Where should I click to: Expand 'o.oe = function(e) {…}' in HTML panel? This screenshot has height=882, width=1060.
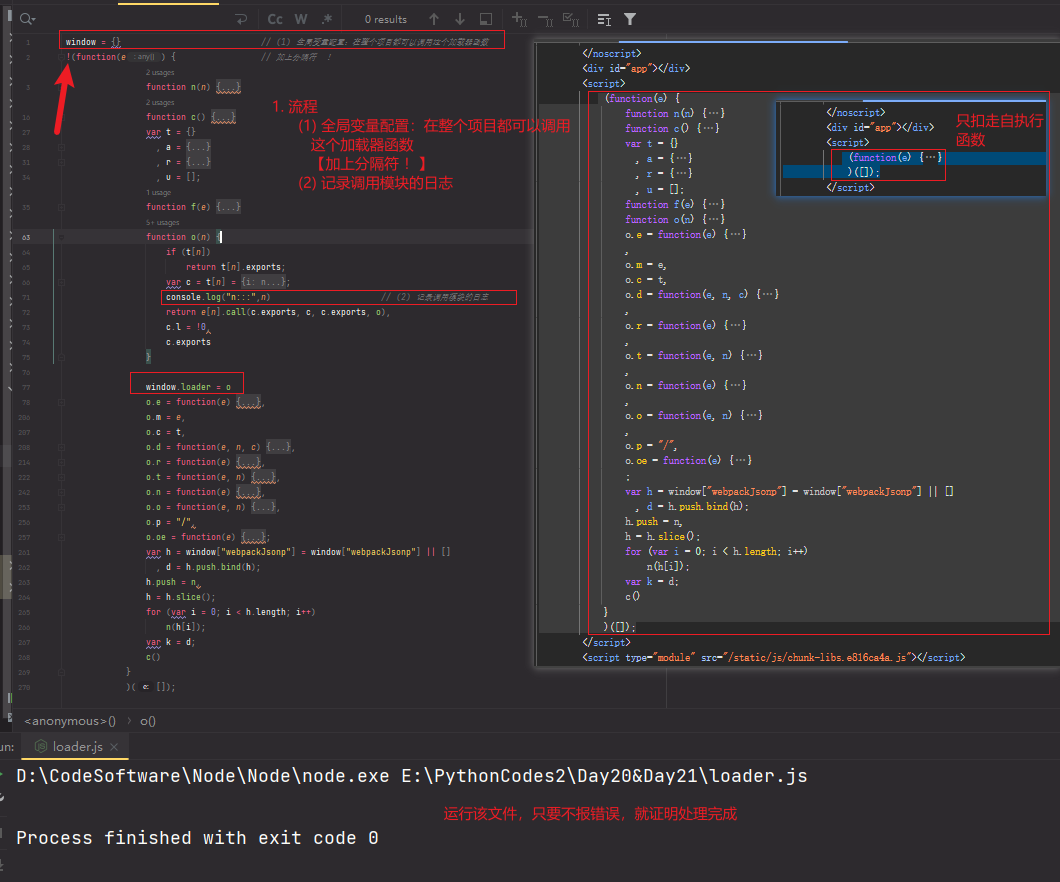click(688, 460)
